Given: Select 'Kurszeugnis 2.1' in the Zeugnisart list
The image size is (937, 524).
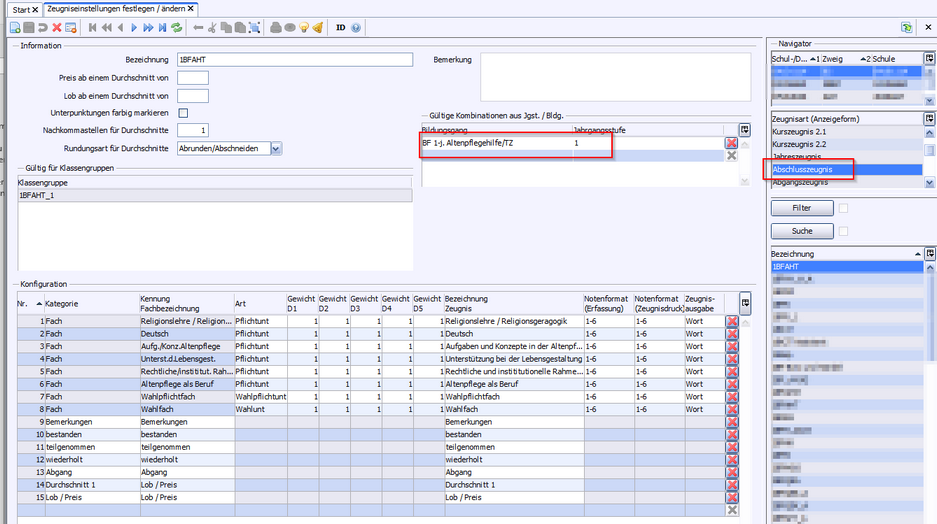Looking at the screenshot, I should point(798,131).
